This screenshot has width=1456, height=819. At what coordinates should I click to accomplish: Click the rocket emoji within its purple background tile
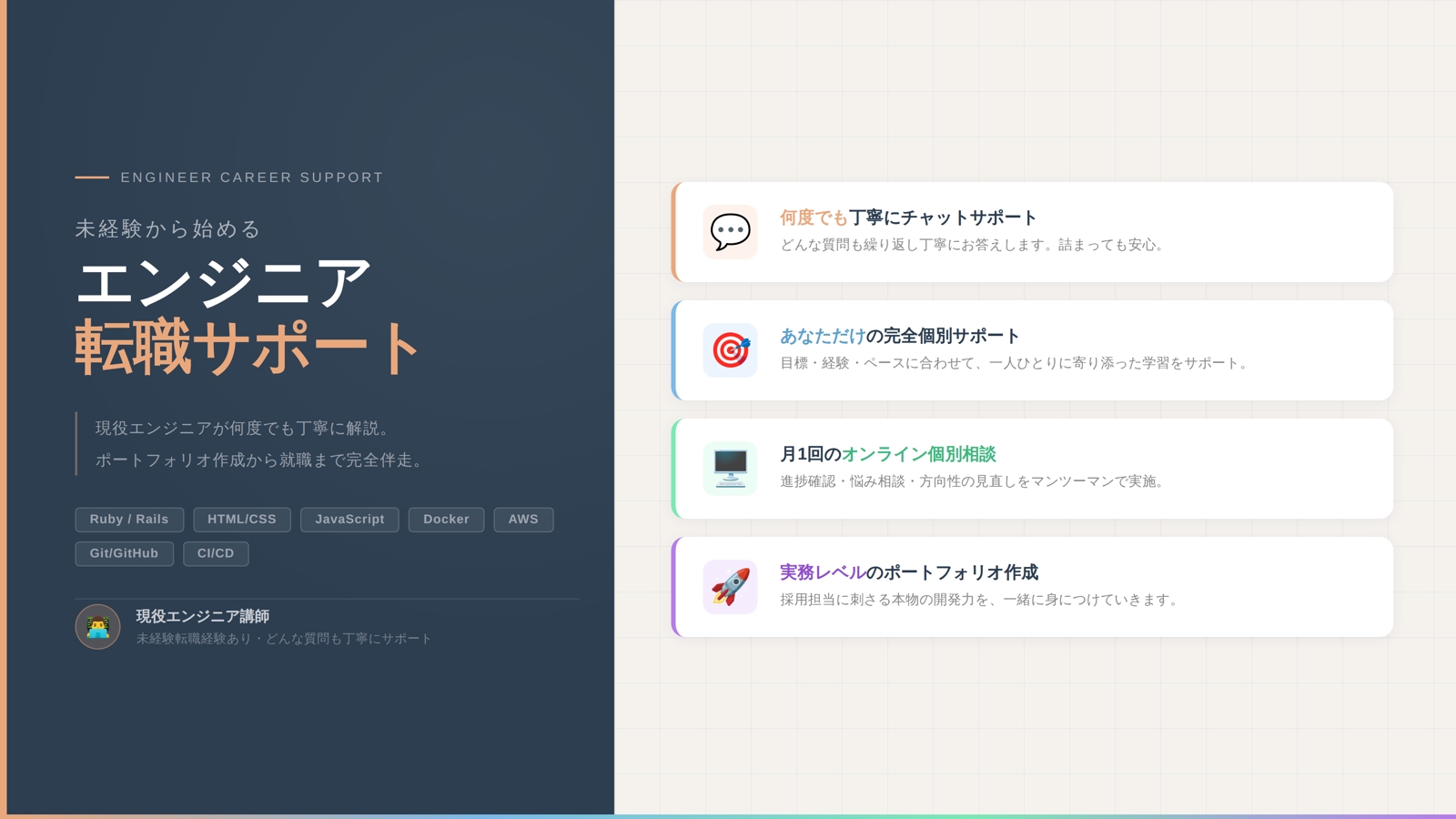pos(728,586)
